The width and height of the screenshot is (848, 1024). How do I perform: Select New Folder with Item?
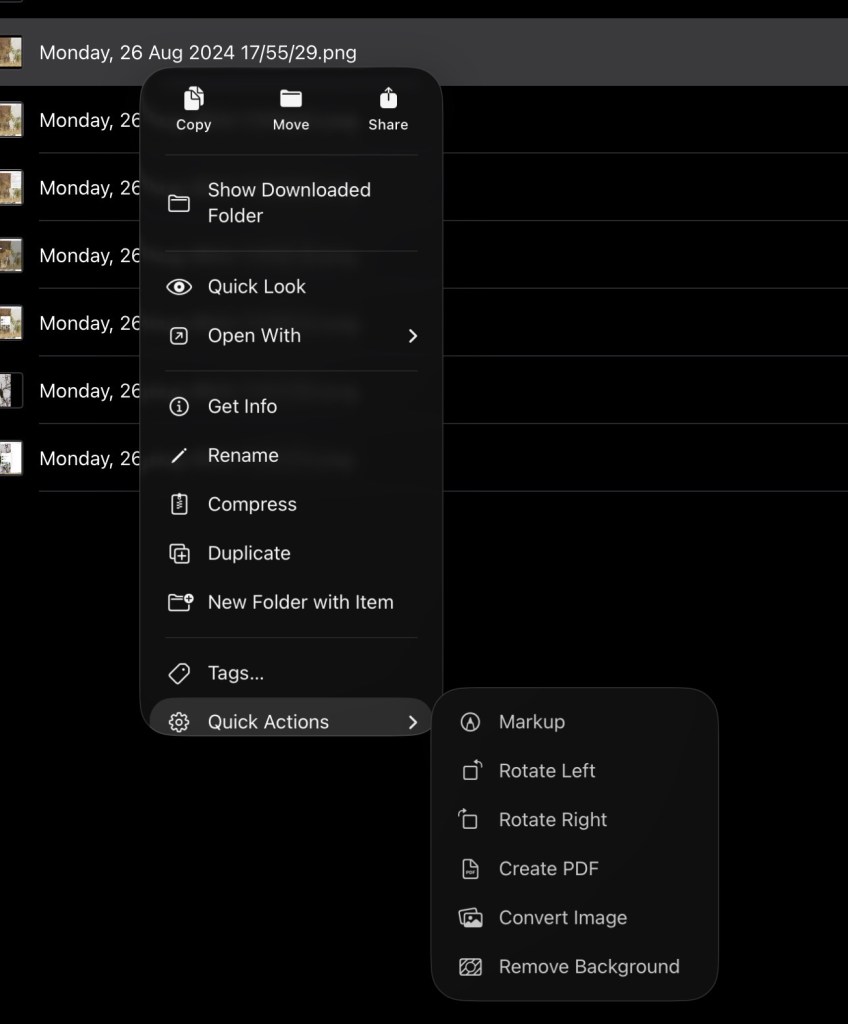(x=300, y=603)
